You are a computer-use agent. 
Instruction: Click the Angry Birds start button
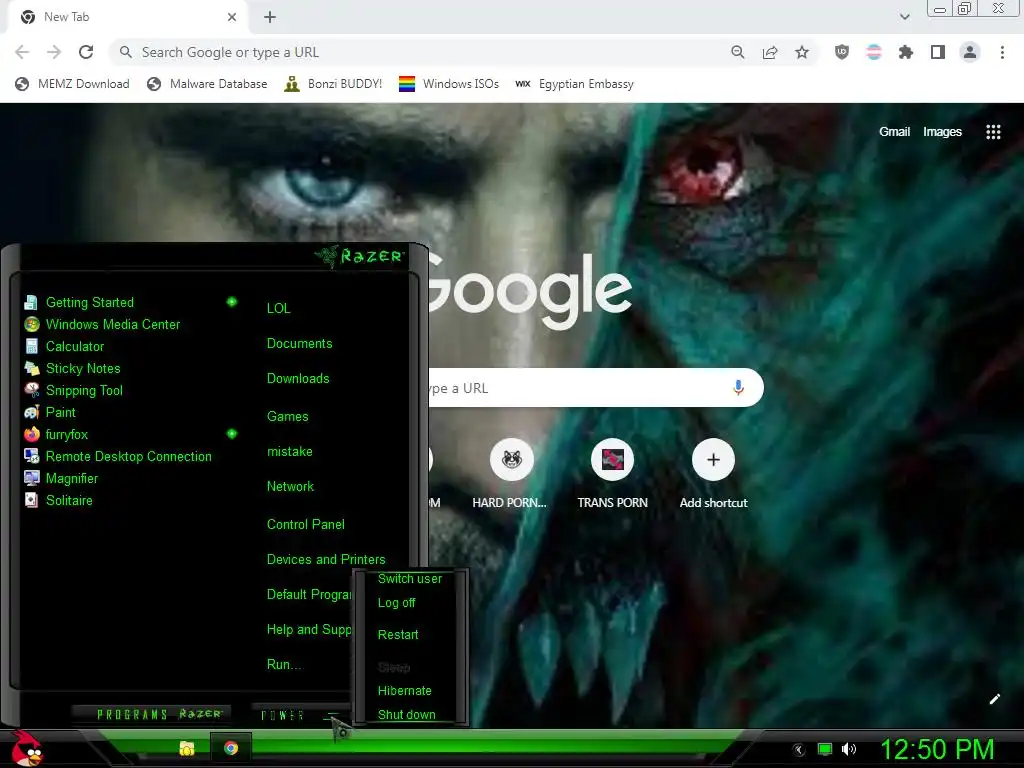coord(26,748)
